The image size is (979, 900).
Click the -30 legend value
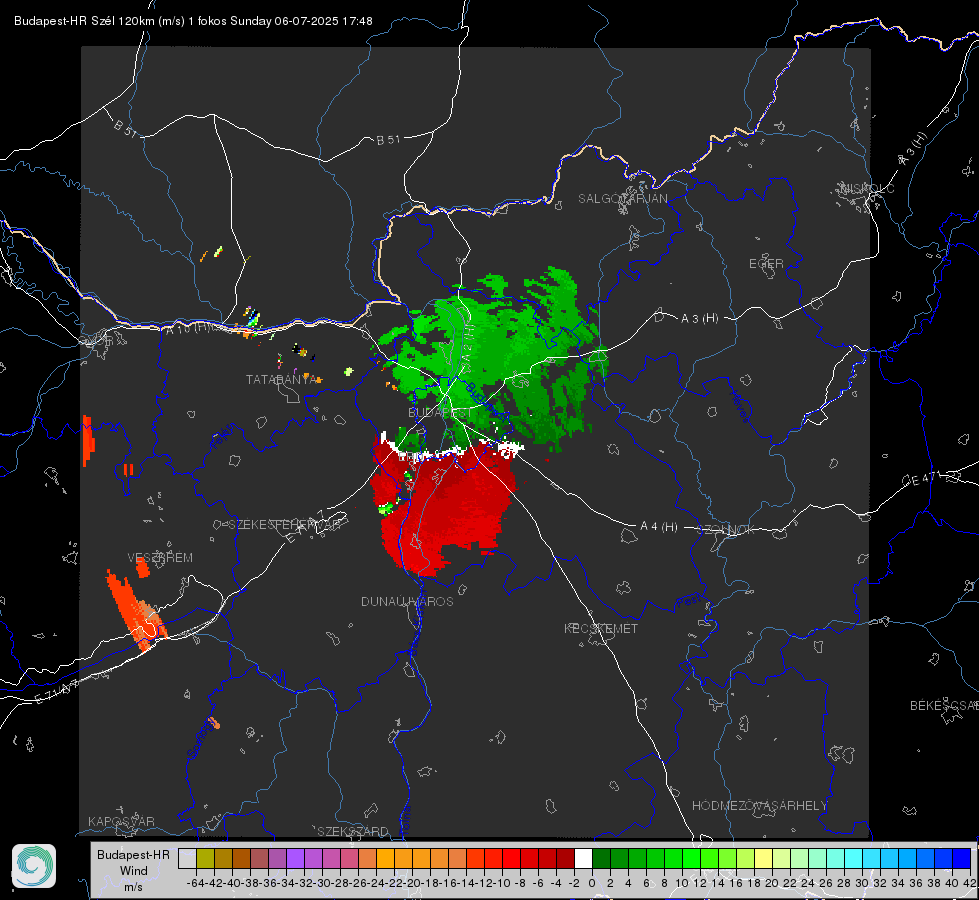(x=322, y=883)
